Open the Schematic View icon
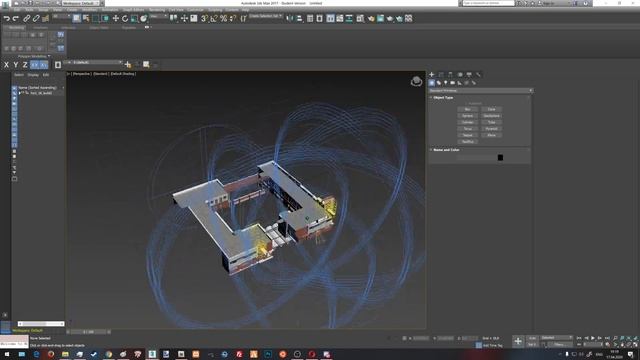This screenshot has width=640, height=360. coord(349,18)
